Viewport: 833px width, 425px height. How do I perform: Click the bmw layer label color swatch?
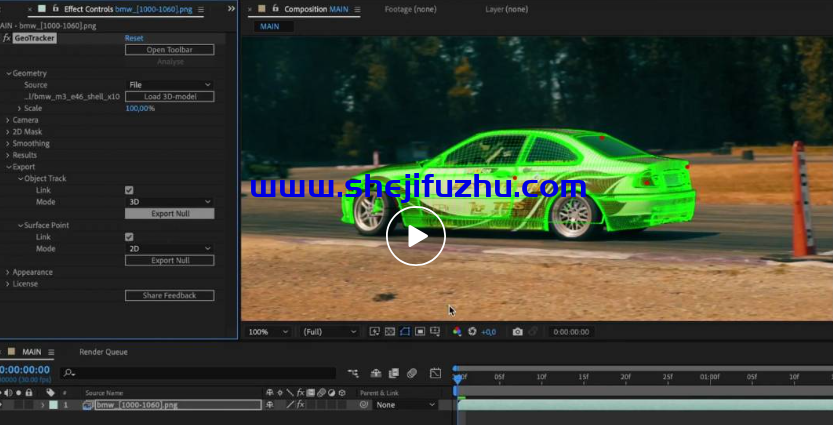pos(53,405)
